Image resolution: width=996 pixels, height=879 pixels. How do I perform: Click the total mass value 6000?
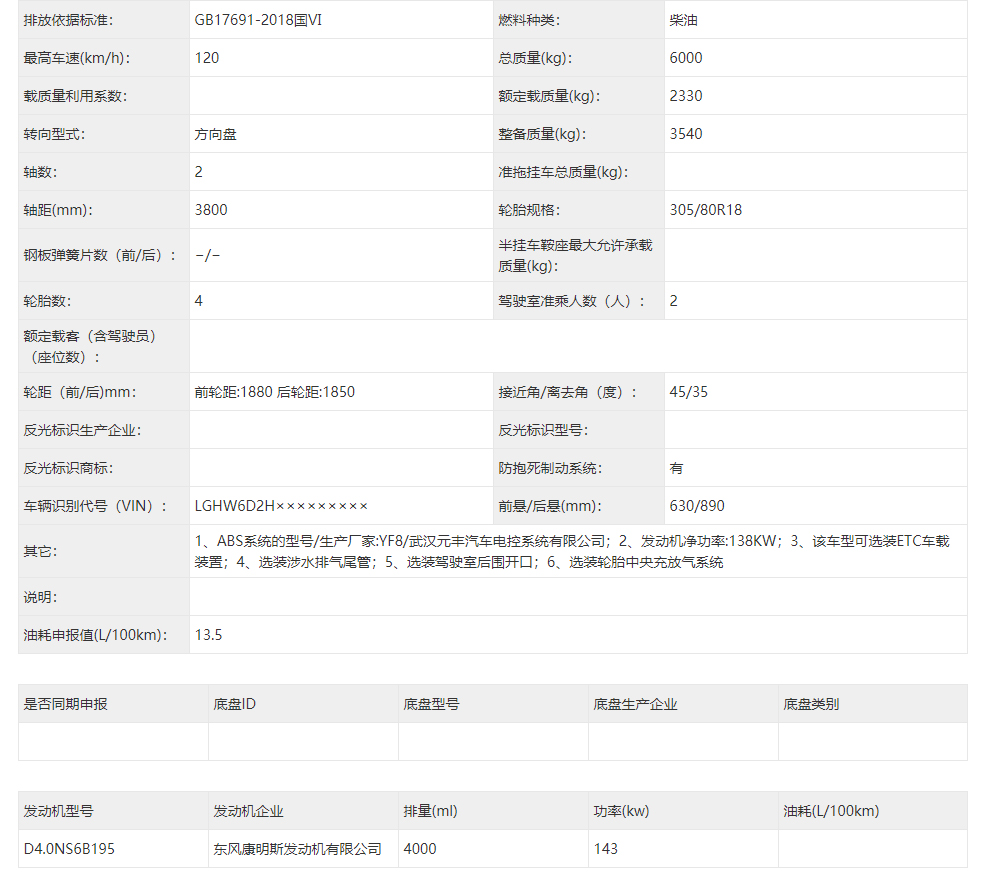[686, 58]
